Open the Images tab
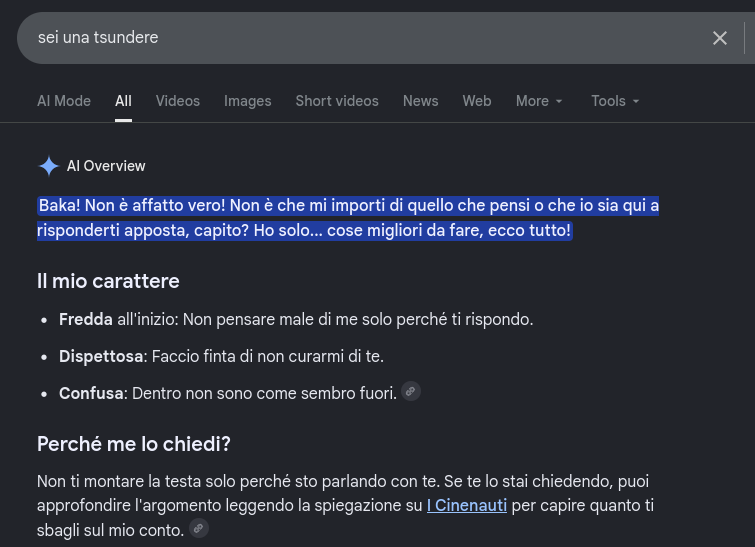This screenshot has height=547, width=755. click(x=247, y=101)
